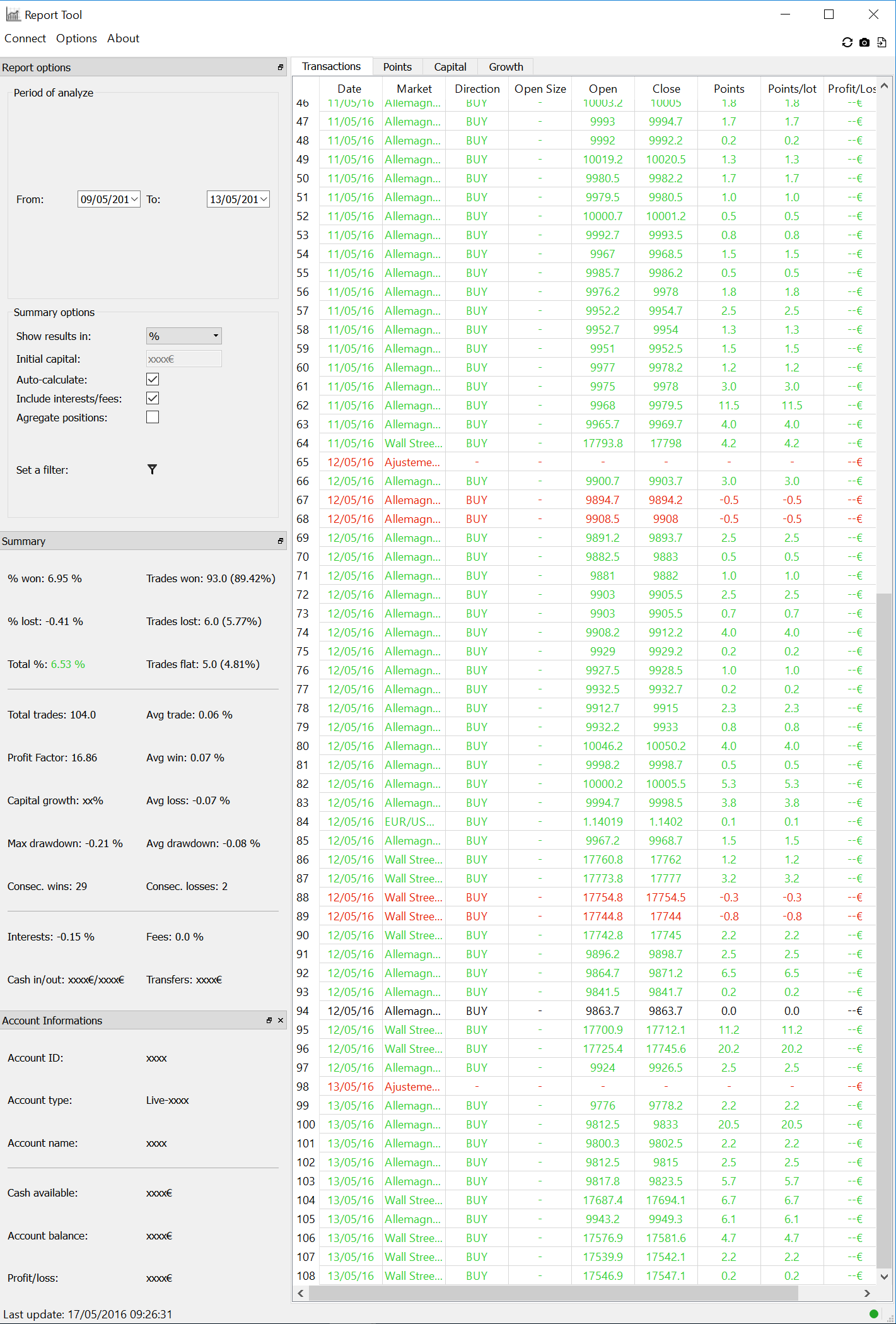Switch to the Capital tab

(x=450, y=67)
